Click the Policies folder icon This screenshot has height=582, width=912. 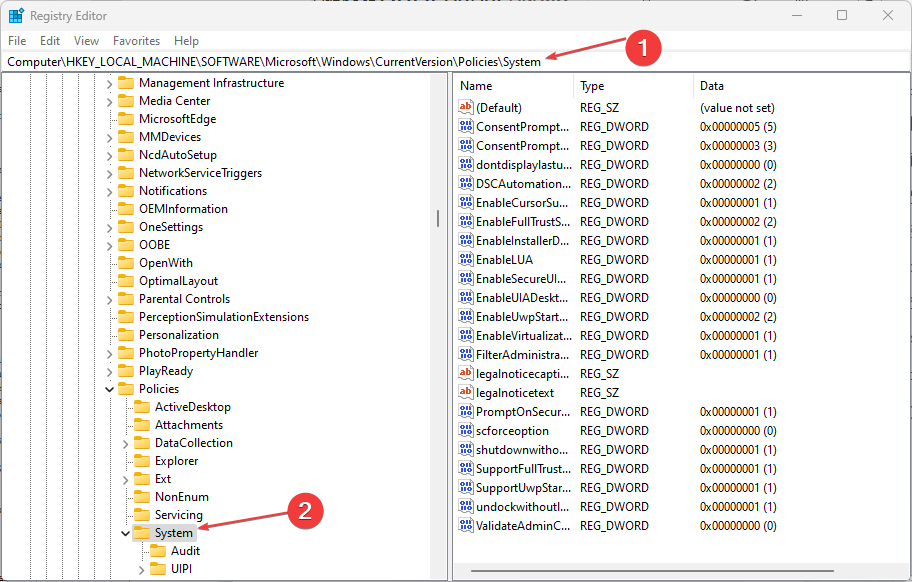pyautogui.click(x=126, y=388)
